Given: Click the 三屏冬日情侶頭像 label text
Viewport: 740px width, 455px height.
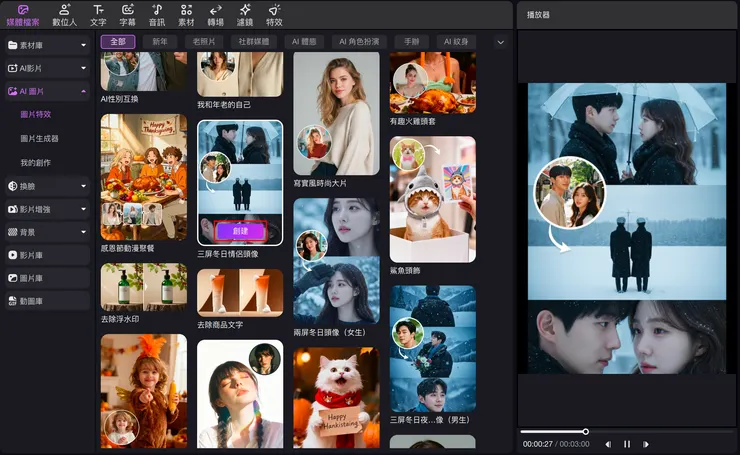Looking at the screenshot, I should pyautogui.click(x=228, y=254).
